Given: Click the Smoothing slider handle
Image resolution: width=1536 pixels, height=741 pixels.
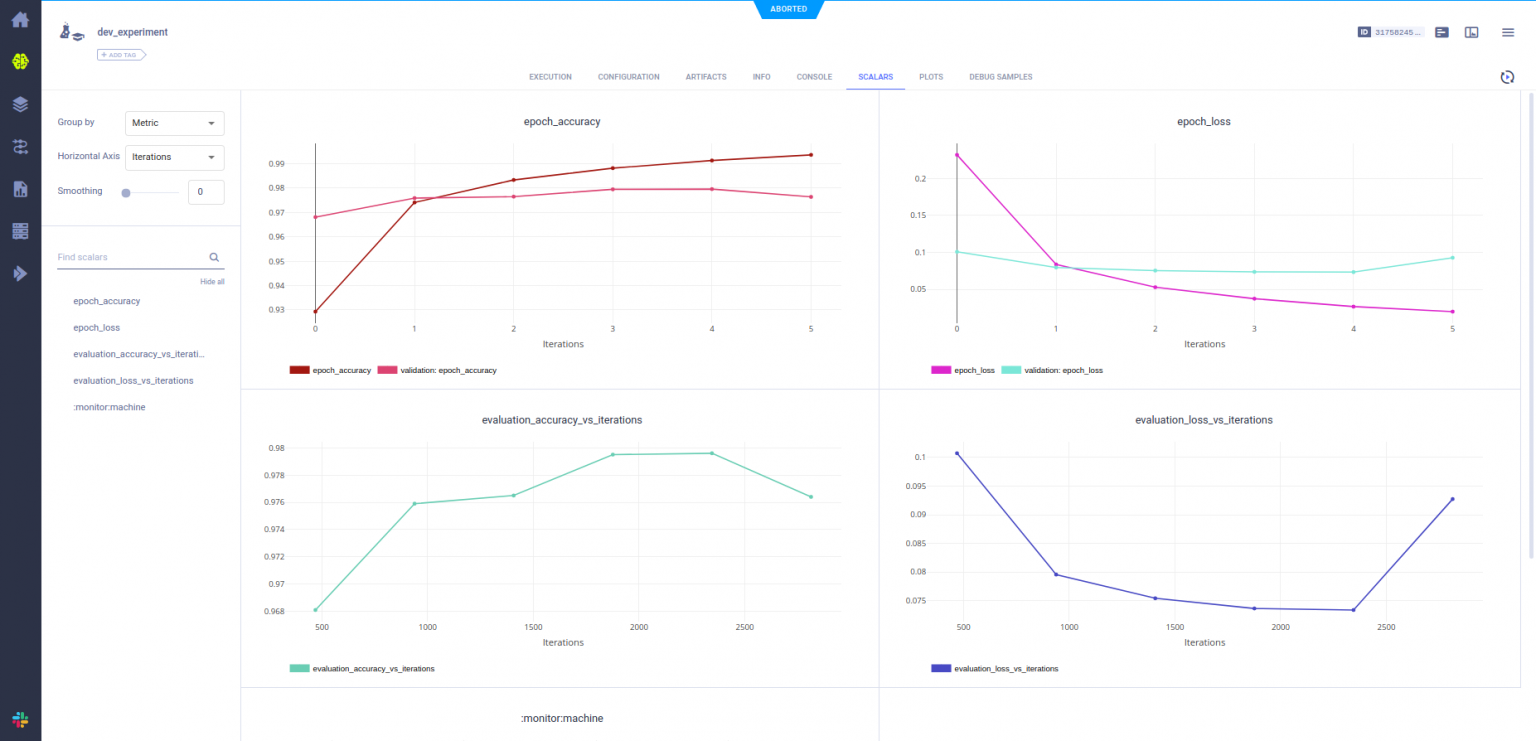Looking at the screenshot, I should [x=126, y=192].
